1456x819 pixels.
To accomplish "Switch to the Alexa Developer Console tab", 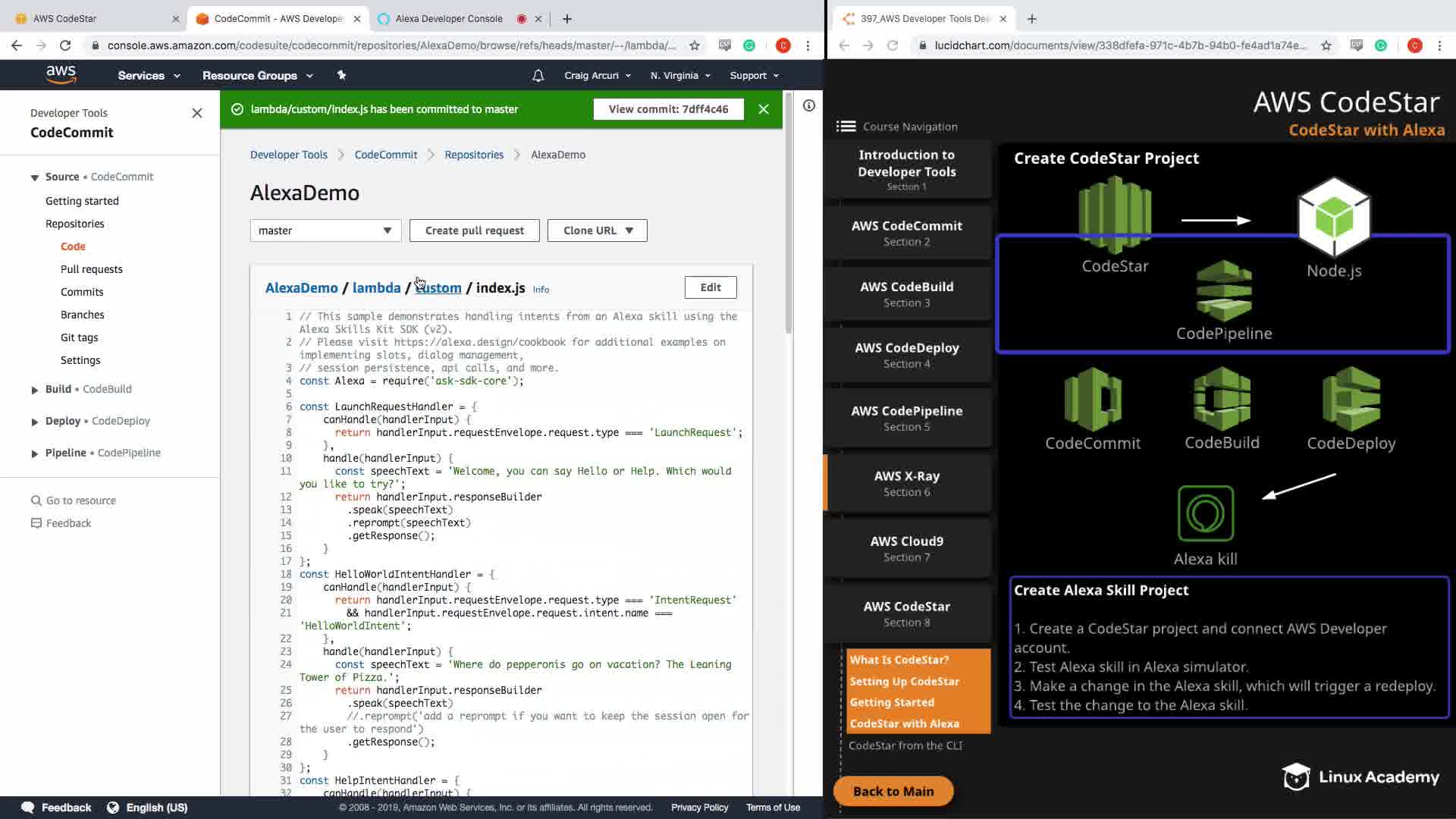I will click(x=448, y=19).
